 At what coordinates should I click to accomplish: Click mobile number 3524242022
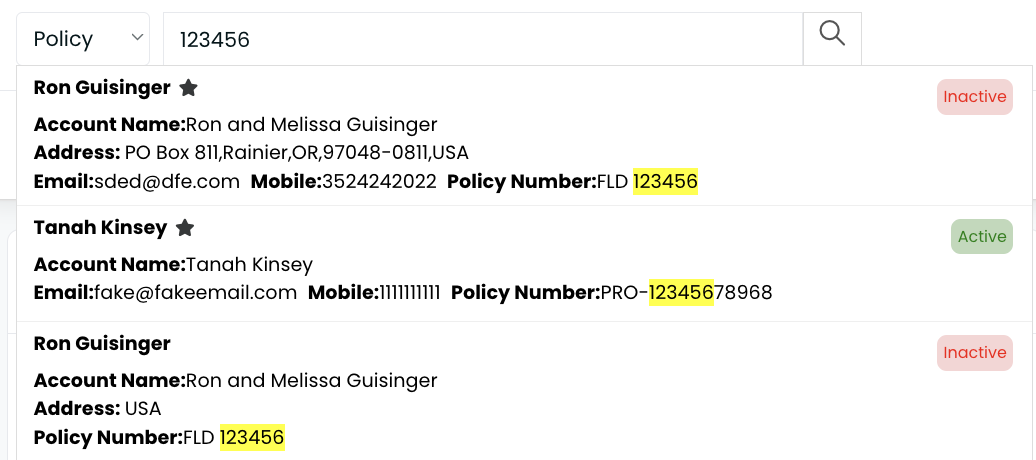pyautogui.click(x=379, y=181)
